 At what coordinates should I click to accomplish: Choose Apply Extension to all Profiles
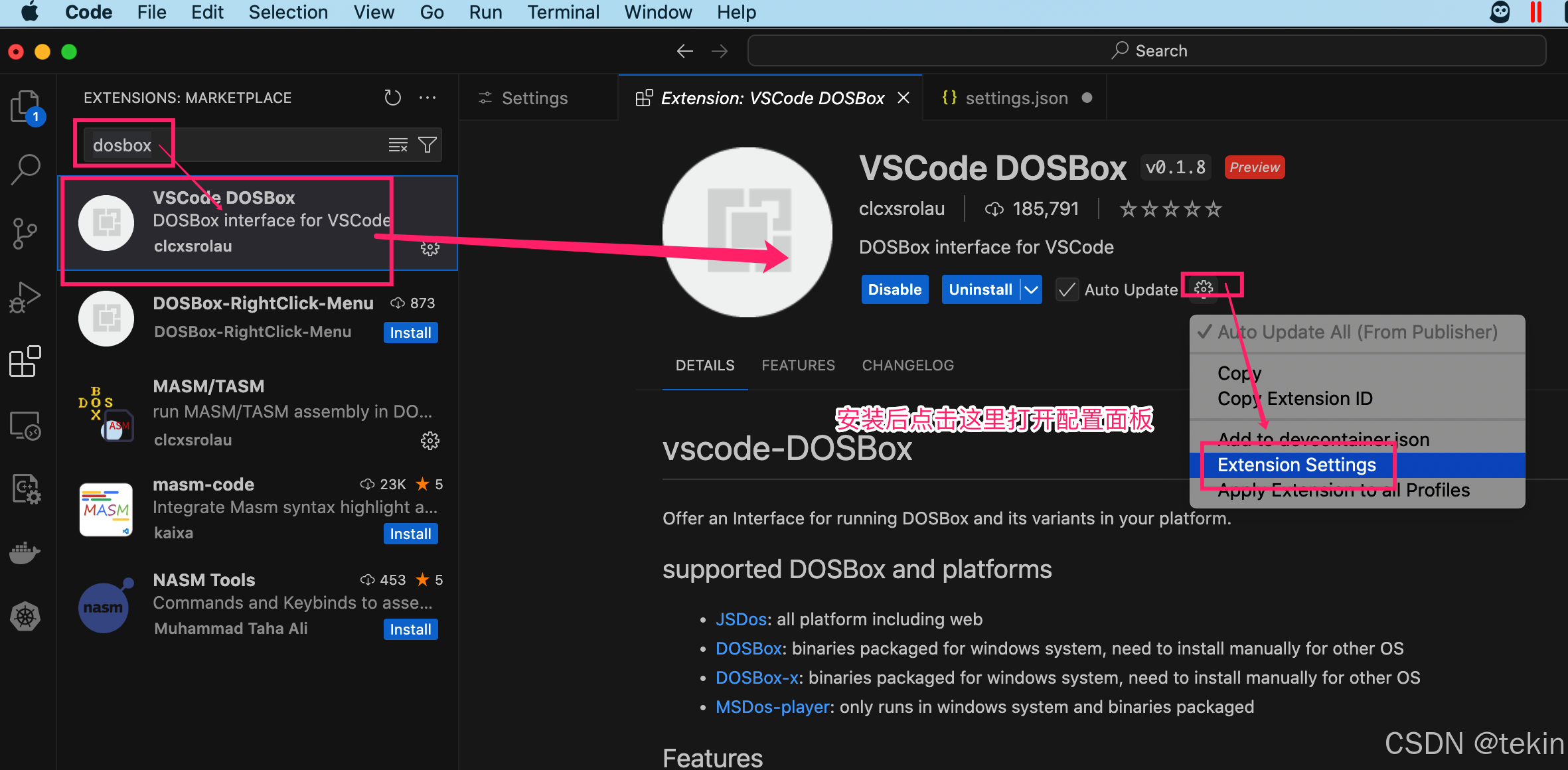pyautogui.click(x=1357, y=490)
